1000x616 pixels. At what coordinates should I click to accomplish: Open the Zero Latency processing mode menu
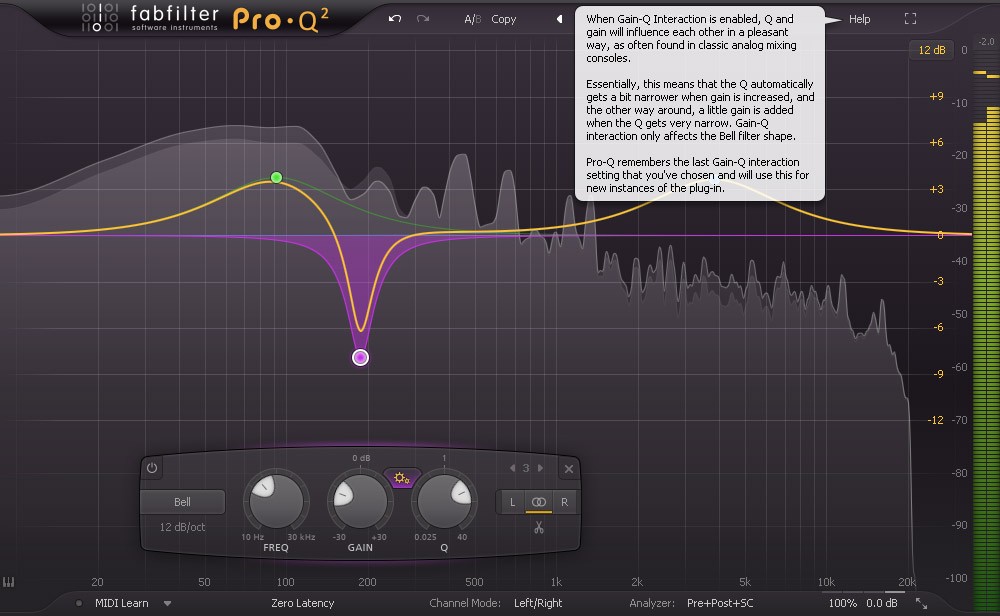click(x=302, y=603)
